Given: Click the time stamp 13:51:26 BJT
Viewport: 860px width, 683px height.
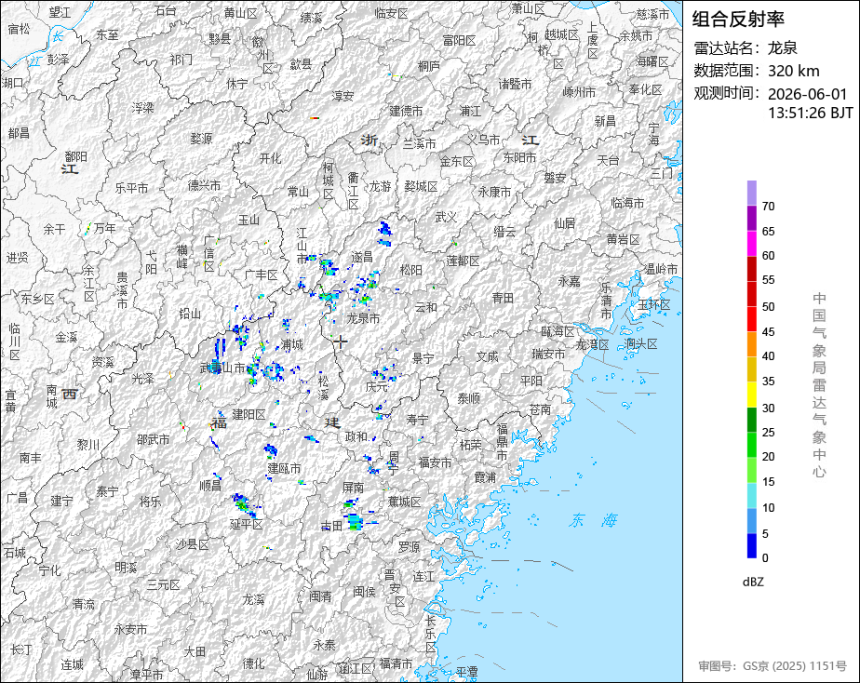Looking at the screenshot, I should point(811,112).
